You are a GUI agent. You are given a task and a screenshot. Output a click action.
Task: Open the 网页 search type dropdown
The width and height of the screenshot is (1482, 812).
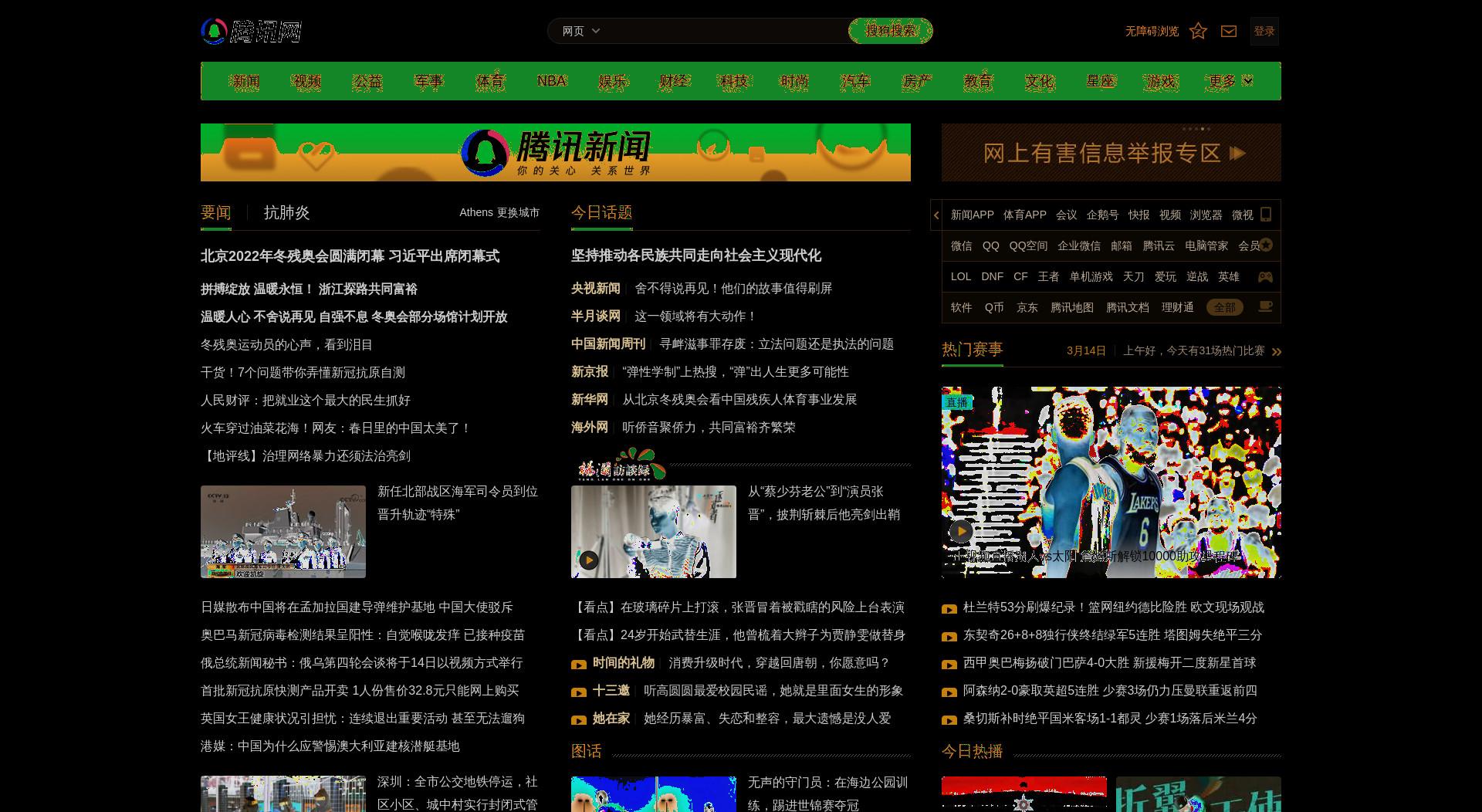coord(581,31)
